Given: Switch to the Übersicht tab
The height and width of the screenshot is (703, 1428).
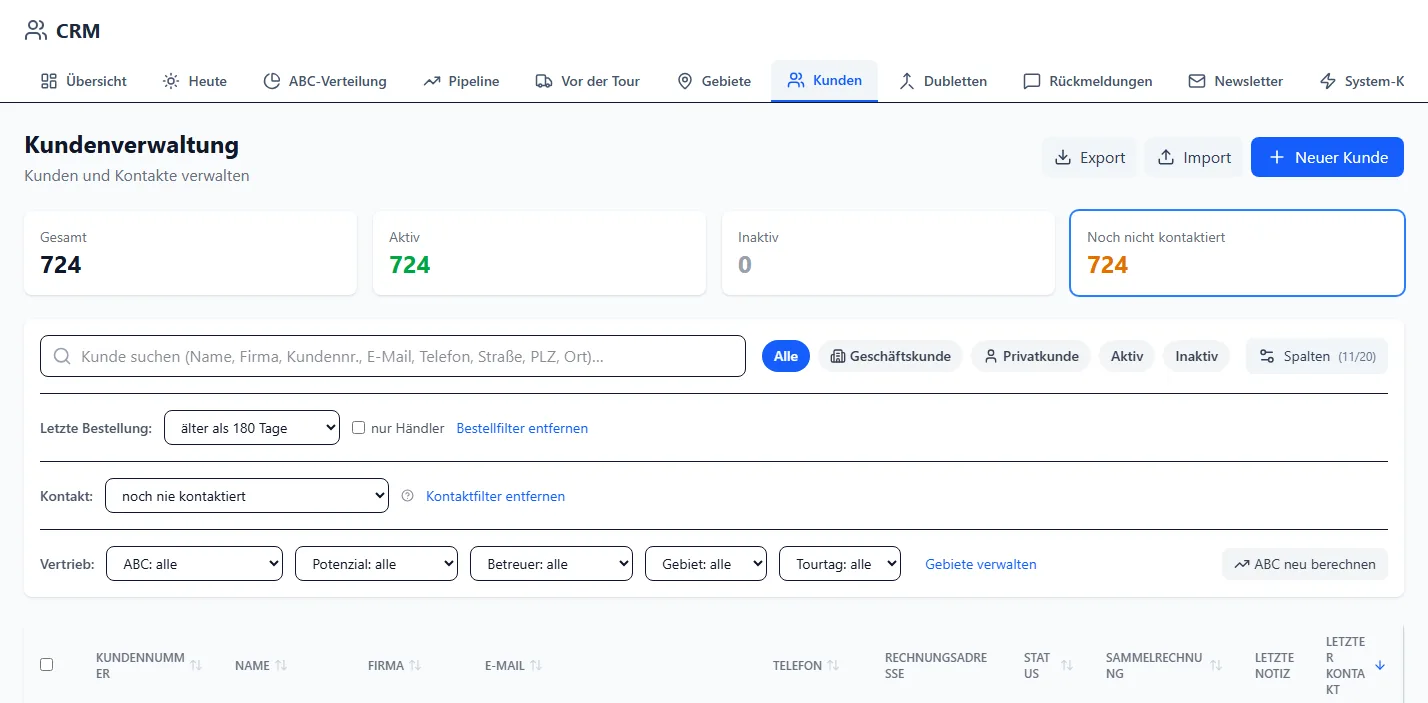Looking at the screenshot, I should [x=84, y=81].
